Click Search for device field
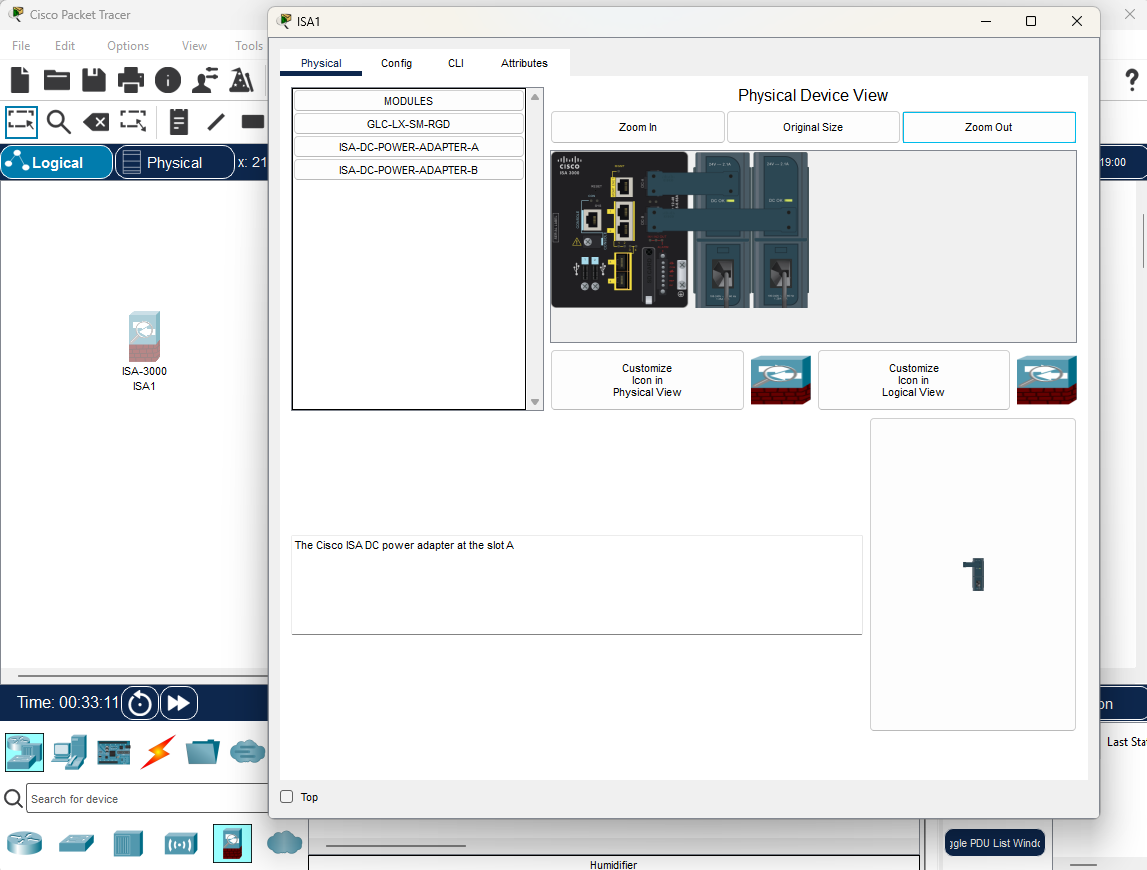 (x=147, y=798)
